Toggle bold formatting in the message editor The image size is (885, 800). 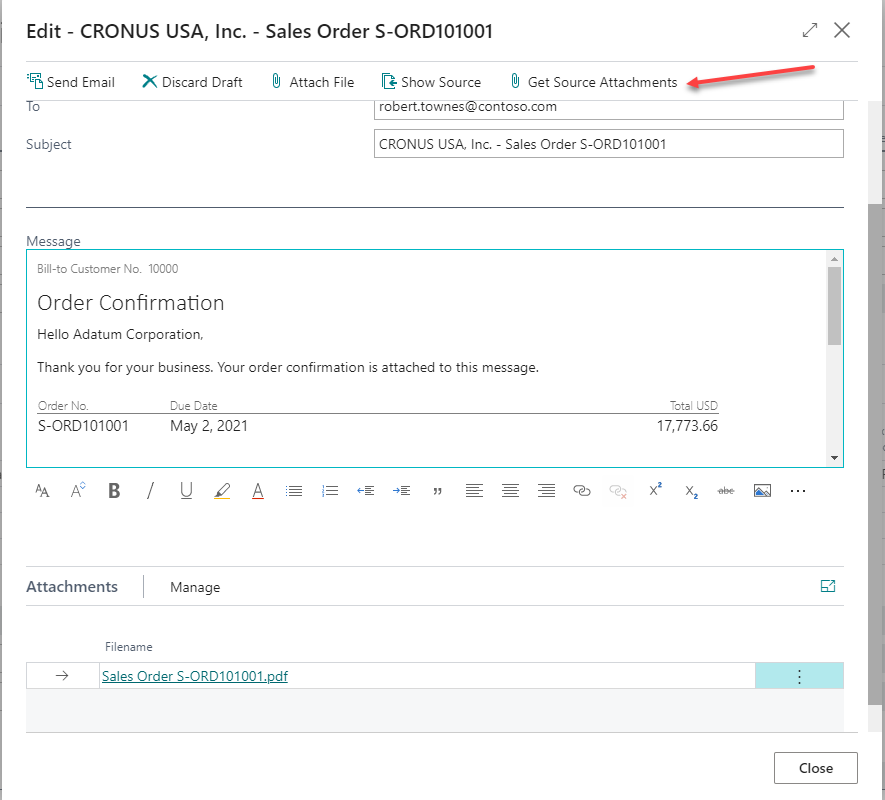[x=114, y=490]
